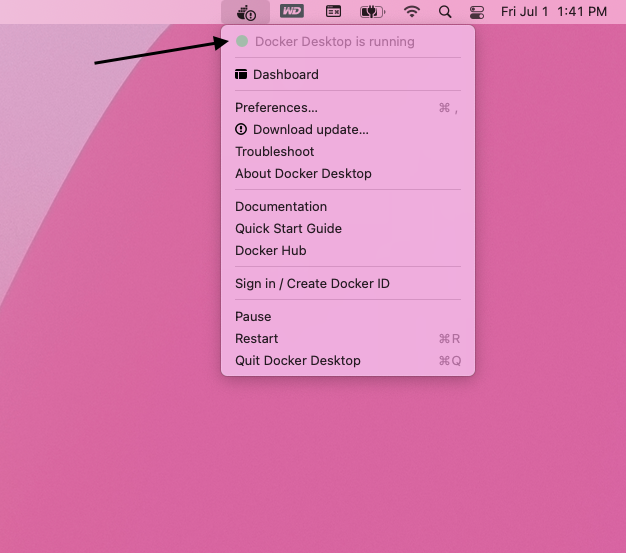This screenshot has height=553, width=626.
Task: Open the Dashboard menu item
Action: click(348, 74)
